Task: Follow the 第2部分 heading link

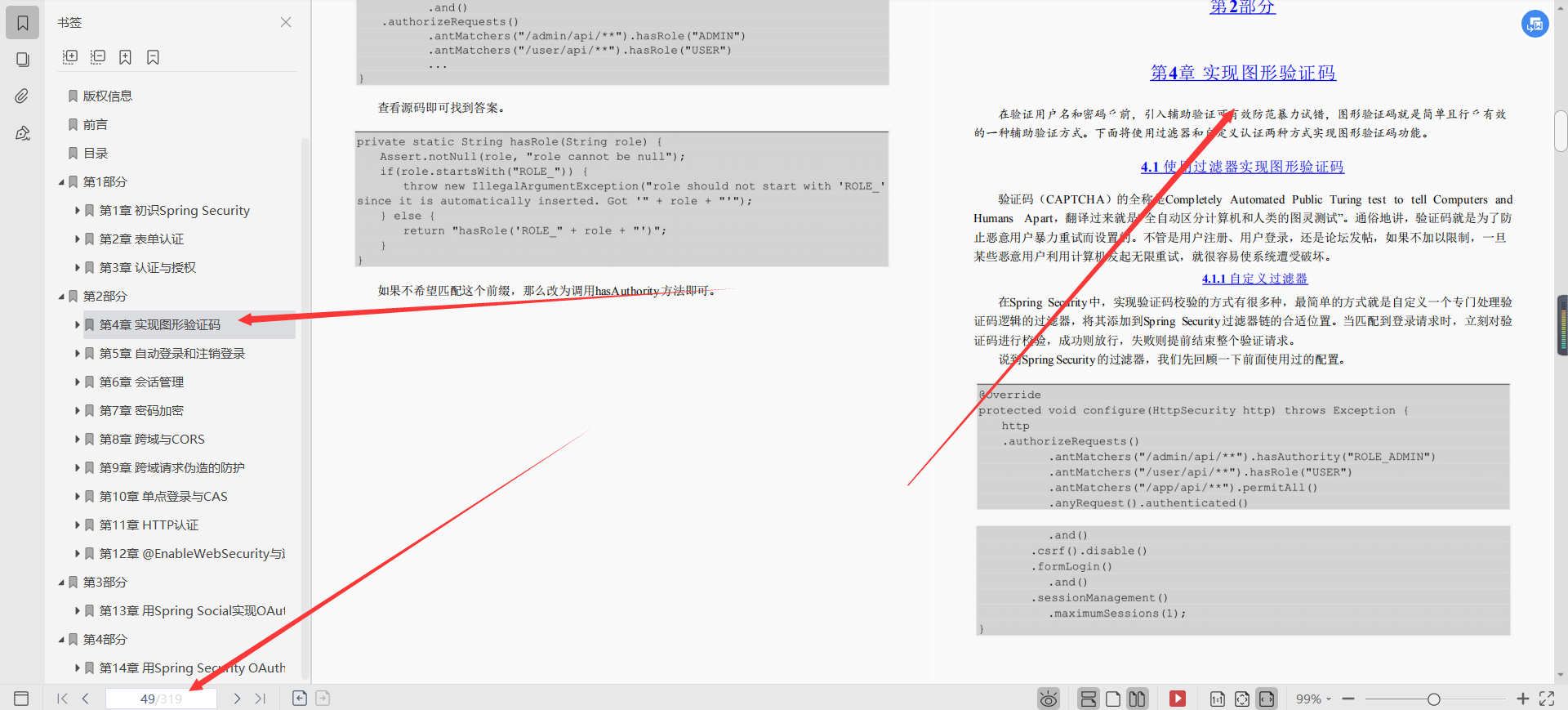Action: [1242, 7]
